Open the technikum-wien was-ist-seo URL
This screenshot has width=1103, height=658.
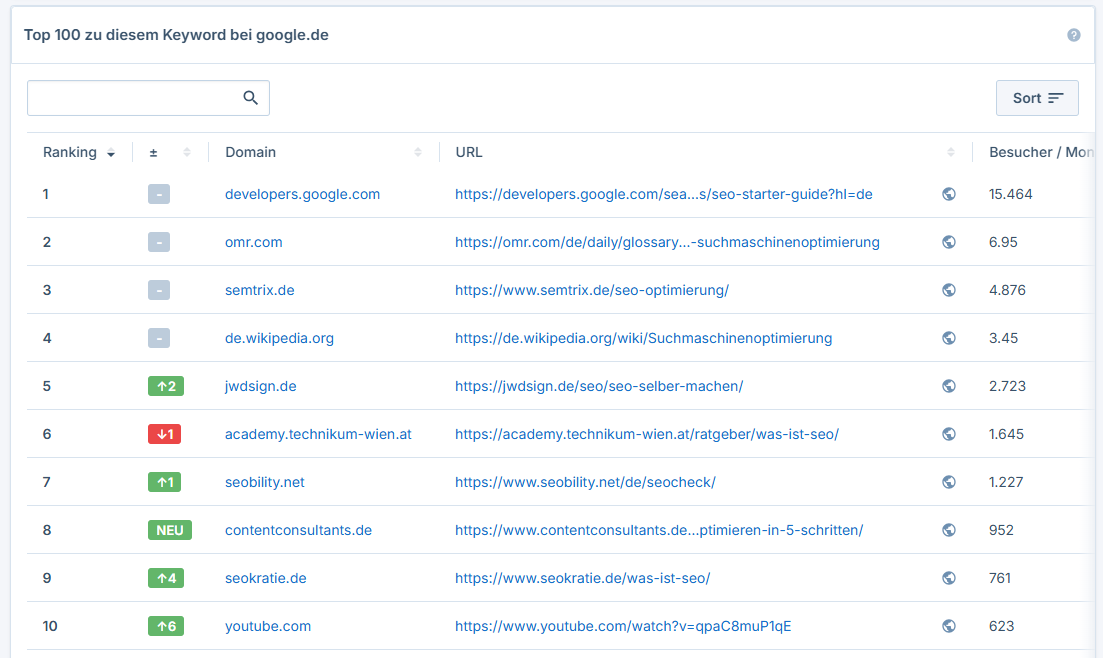tap(646, 434)
